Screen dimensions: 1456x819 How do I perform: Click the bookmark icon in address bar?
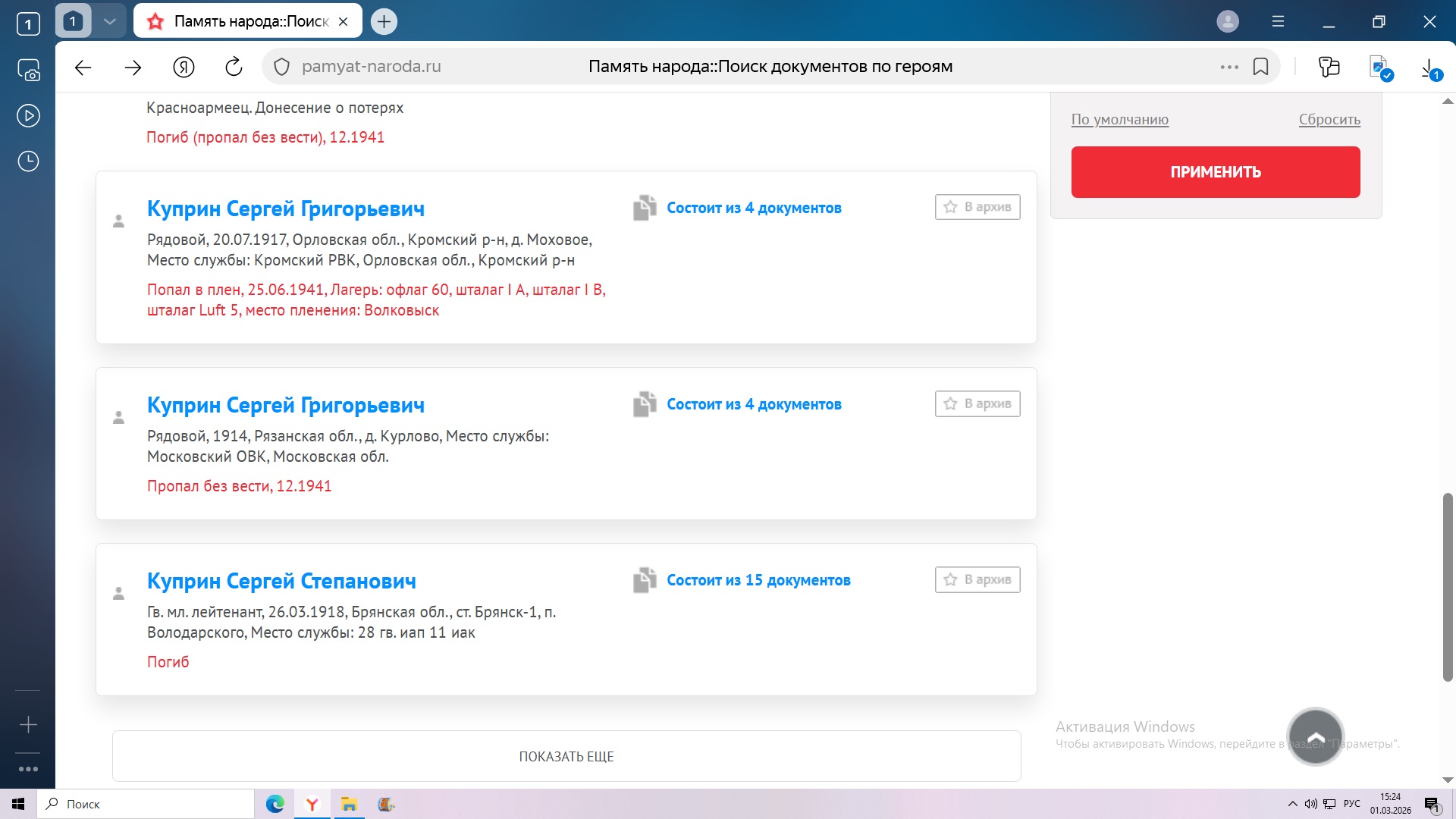pyautogui.click(x=1260, y=67)
